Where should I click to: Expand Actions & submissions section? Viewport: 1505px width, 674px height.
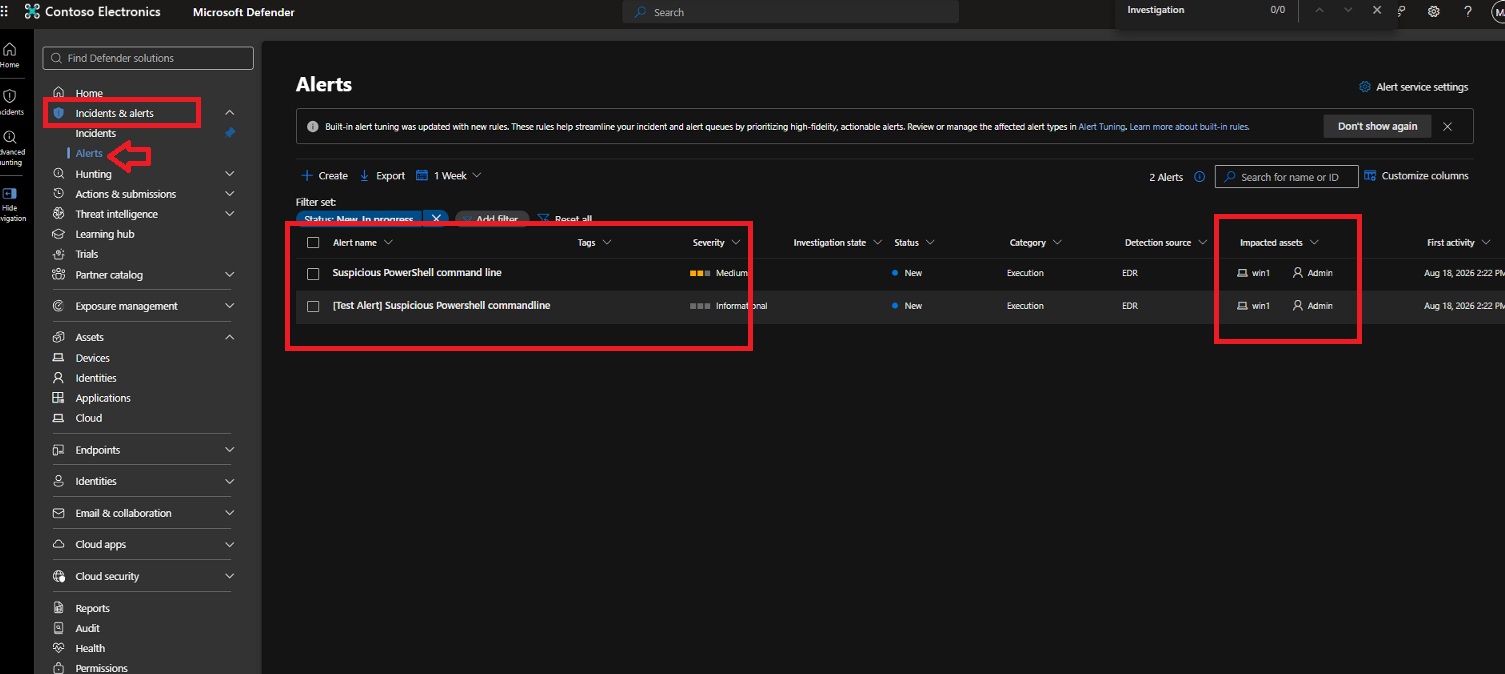pyautogui.click(x=230, y=194)
